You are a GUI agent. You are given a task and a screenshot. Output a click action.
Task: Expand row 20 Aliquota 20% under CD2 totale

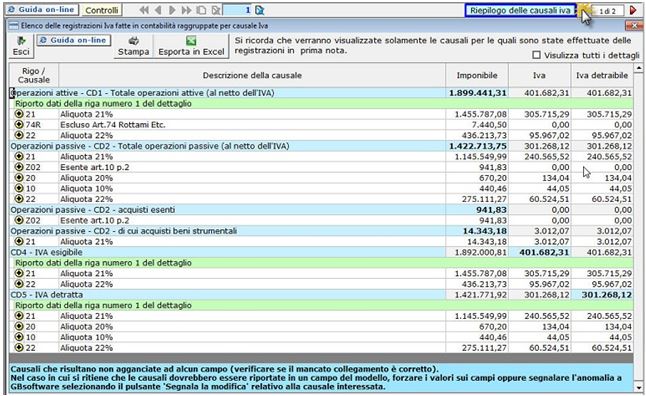(x=19, y=178)
